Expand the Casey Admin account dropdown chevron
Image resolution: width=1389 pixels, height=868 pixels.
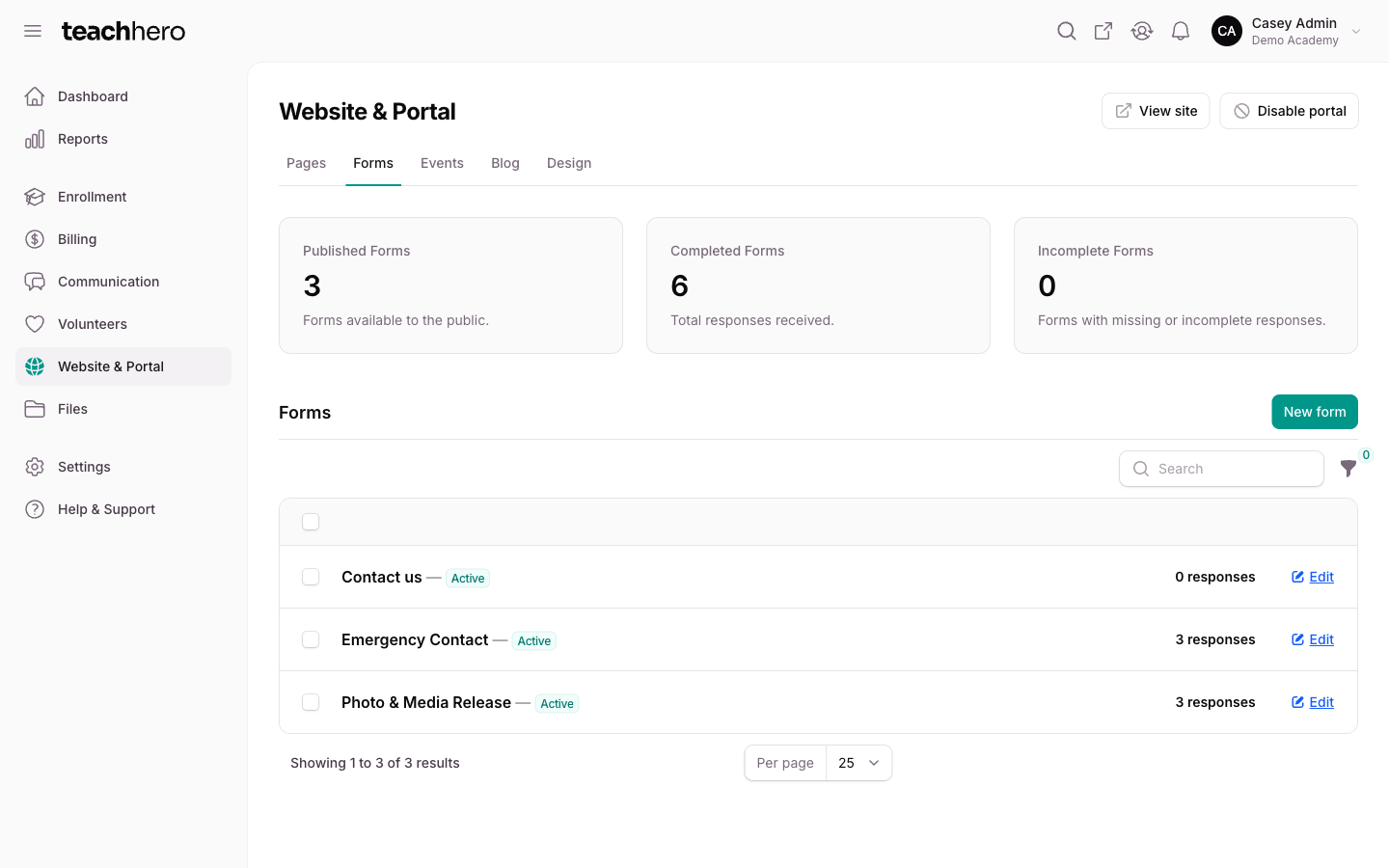tap(1356, 32)
